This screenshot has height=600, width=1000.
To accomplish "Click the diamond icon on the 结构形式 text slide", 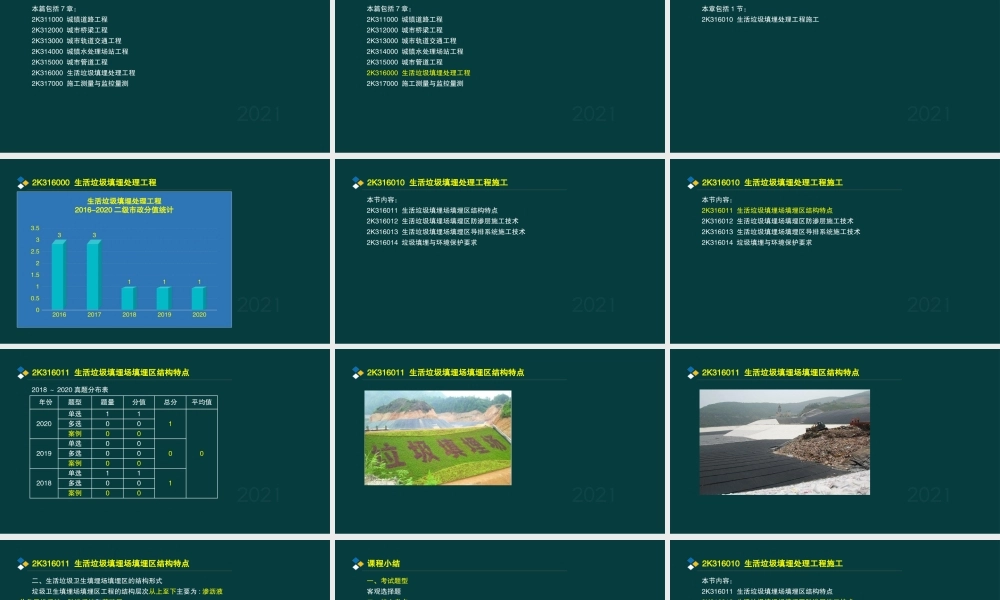I will pos(23,564).
